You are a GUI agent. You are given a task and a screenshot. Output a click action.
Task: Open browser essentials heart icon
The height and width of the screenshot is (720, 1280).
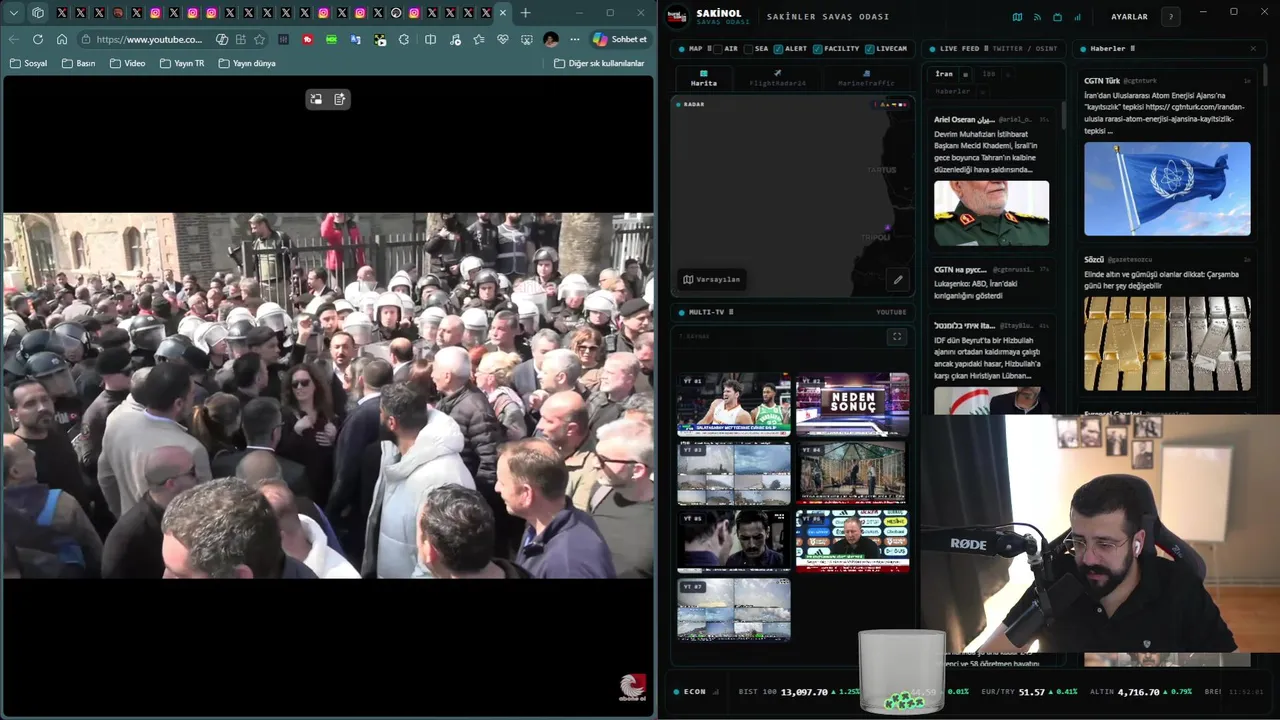(x=502, y=39)
